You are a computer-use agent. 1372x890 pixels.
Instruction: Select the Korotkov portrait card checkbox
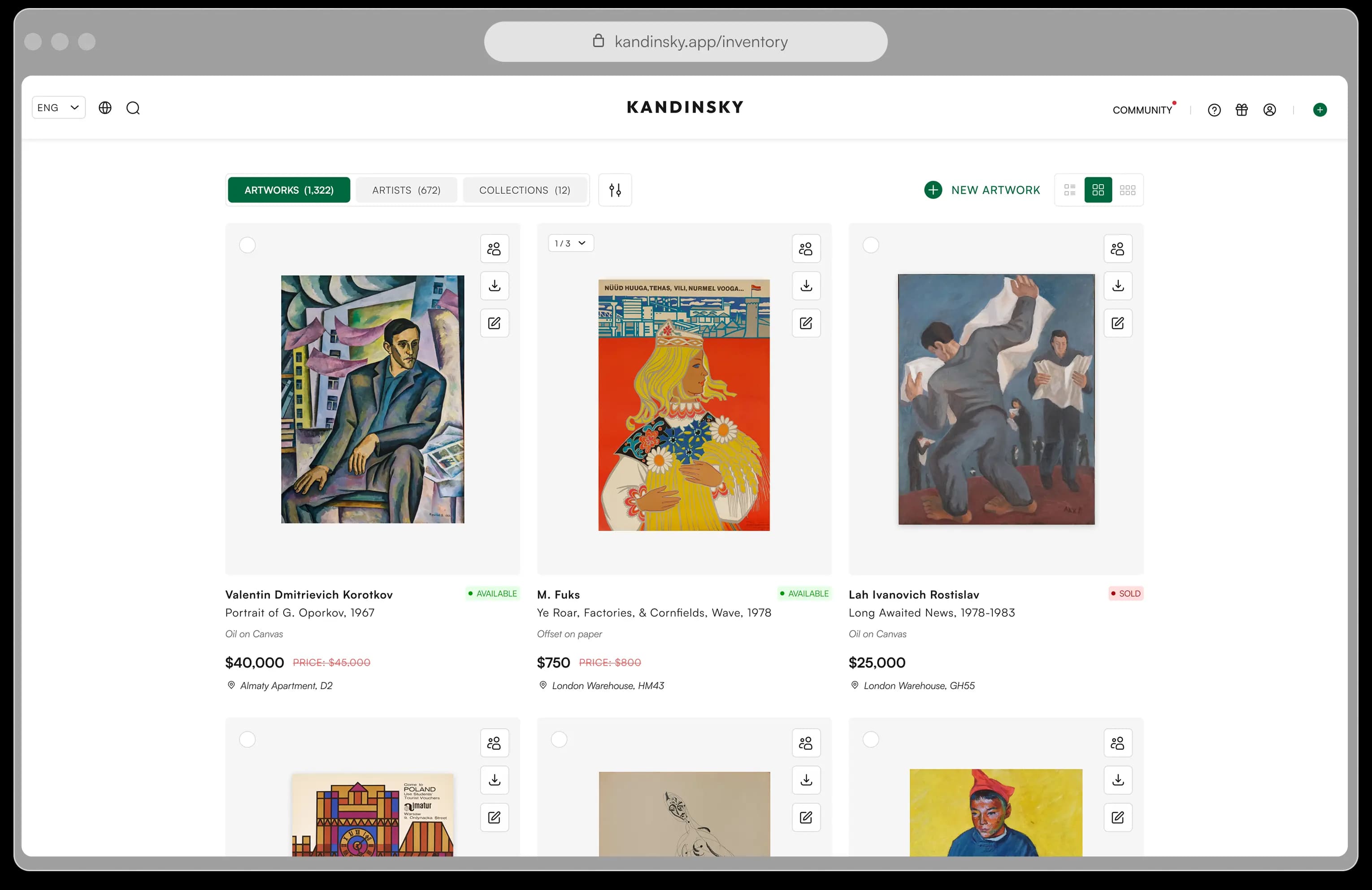click(247, 246)
